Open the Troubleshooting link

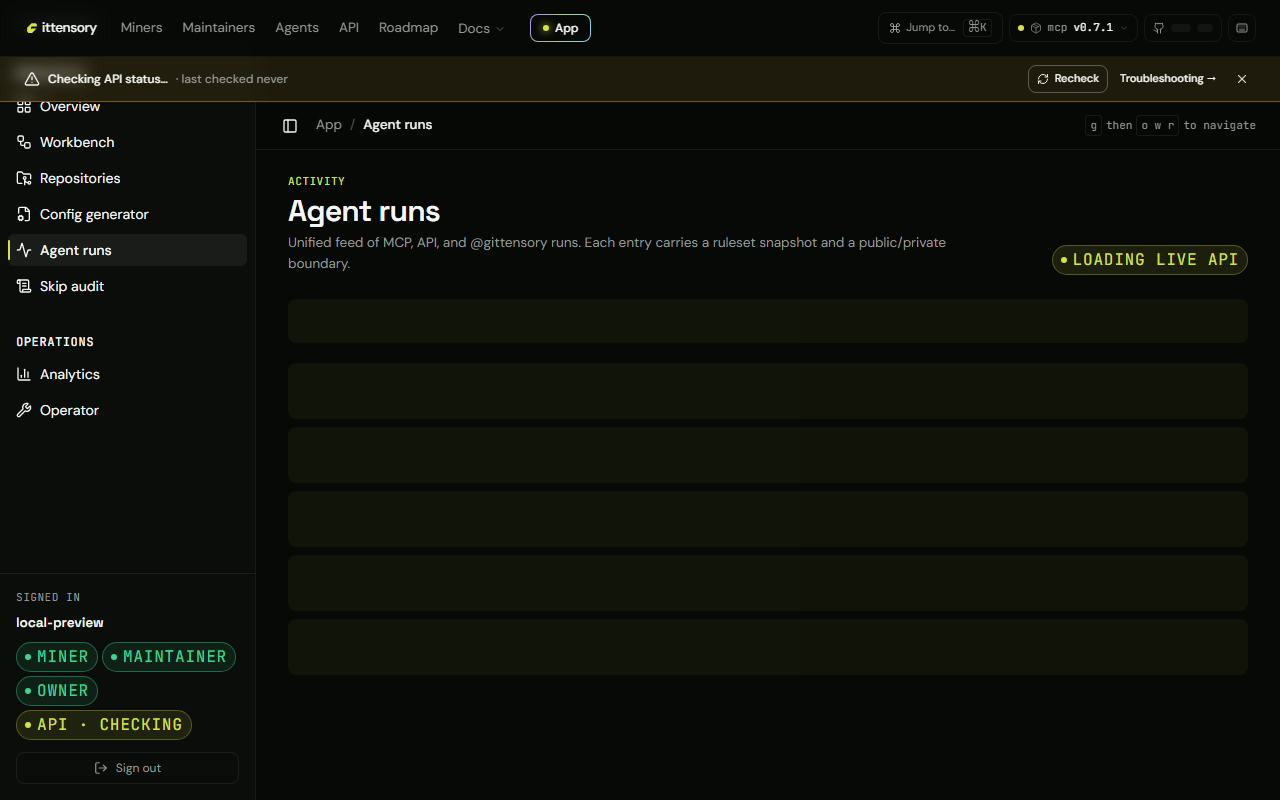coord(1168,79)
